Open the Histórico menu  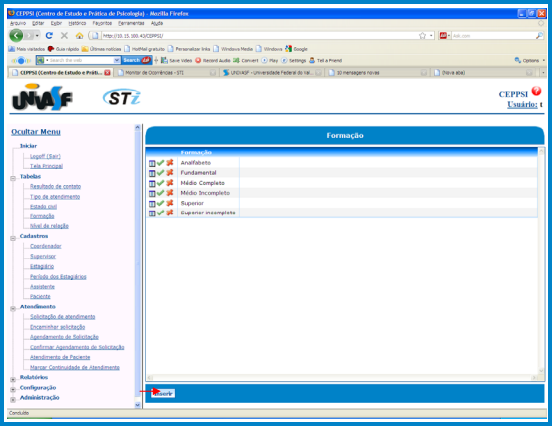[x=77, y=23]
